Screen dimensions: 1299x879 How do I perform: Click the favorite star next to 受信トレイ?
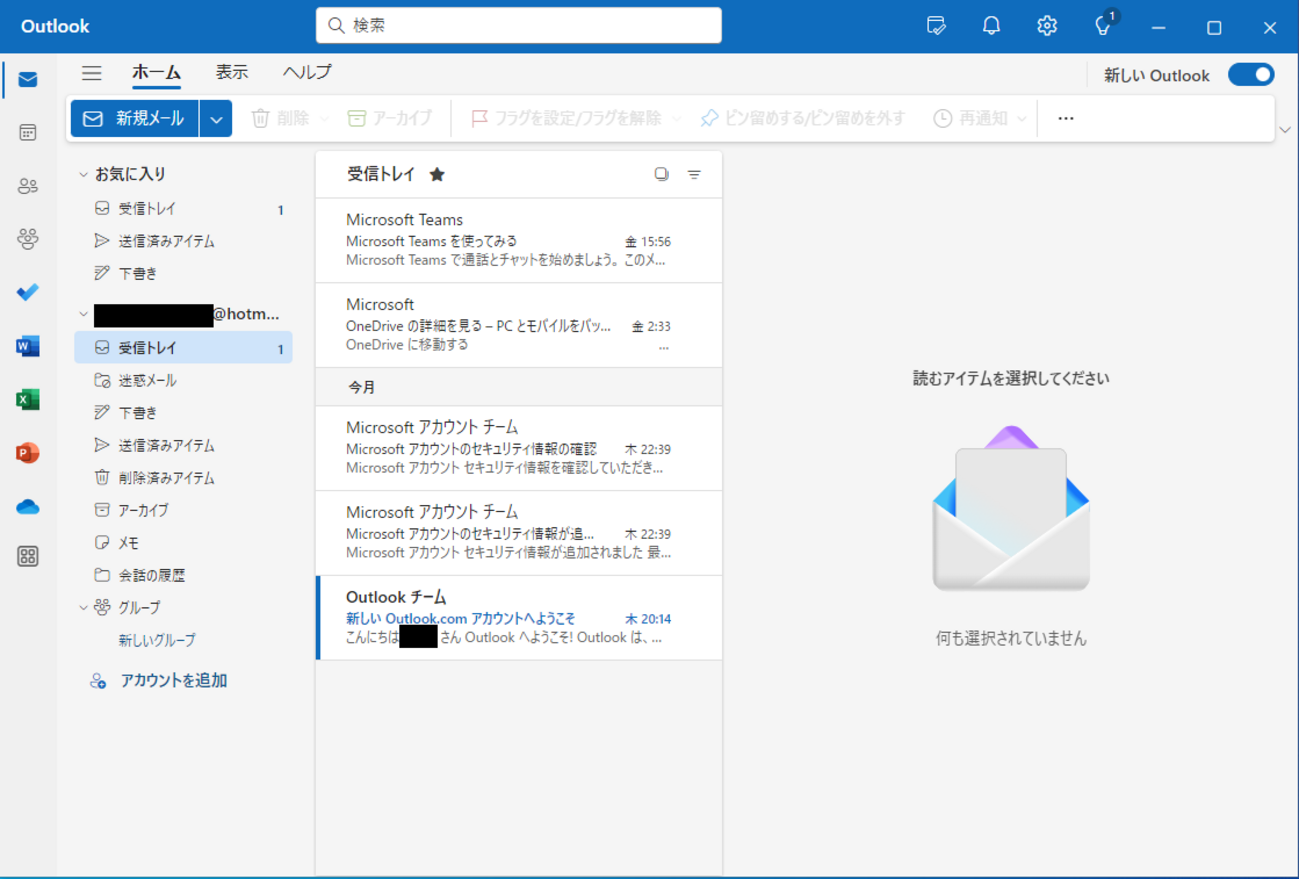pos(437,175)
